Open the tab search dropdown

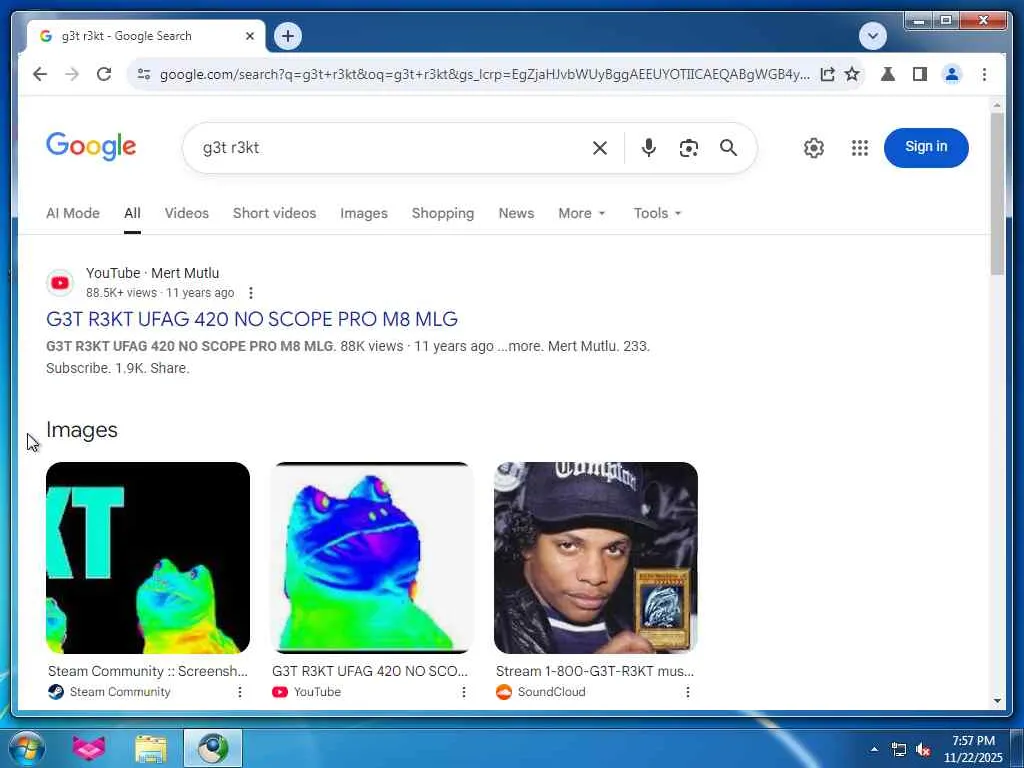(872, 36)
